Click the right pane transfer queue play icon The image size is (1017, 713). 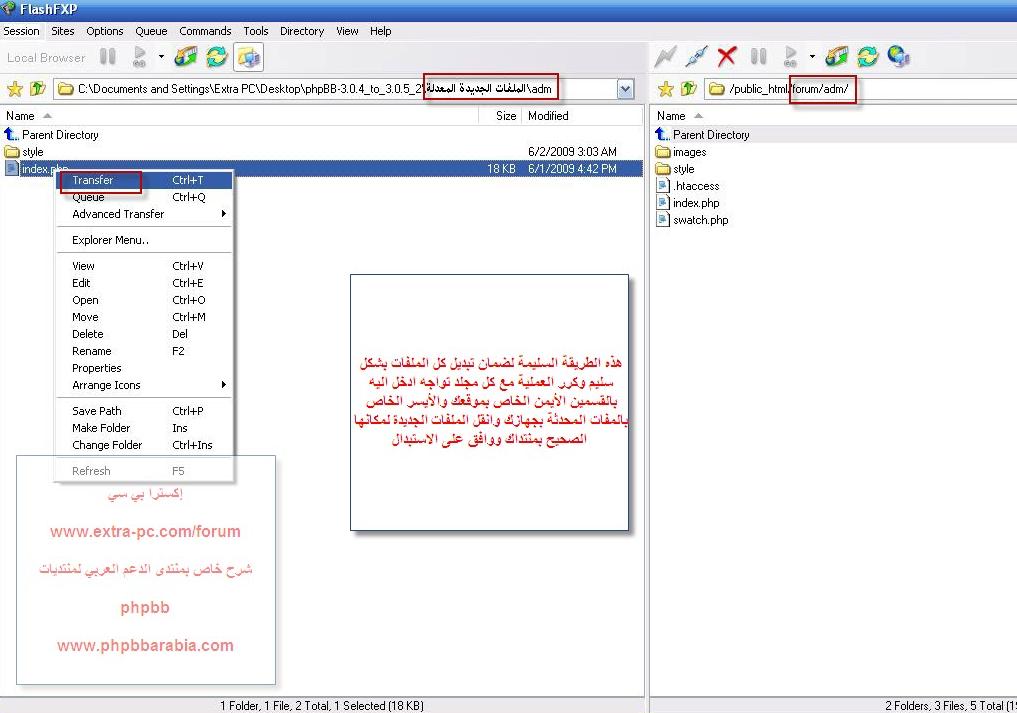tap(790, 57)
